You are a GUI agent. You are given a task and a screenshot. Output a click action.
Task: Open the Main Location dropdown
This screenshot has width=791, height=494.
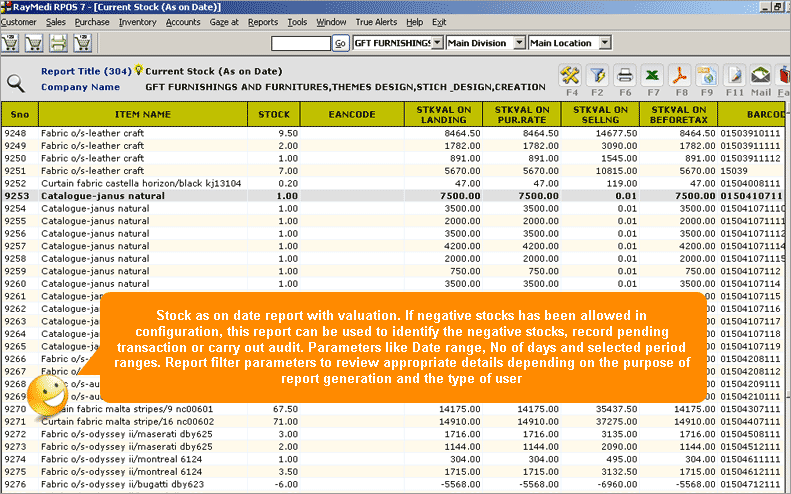606,43
